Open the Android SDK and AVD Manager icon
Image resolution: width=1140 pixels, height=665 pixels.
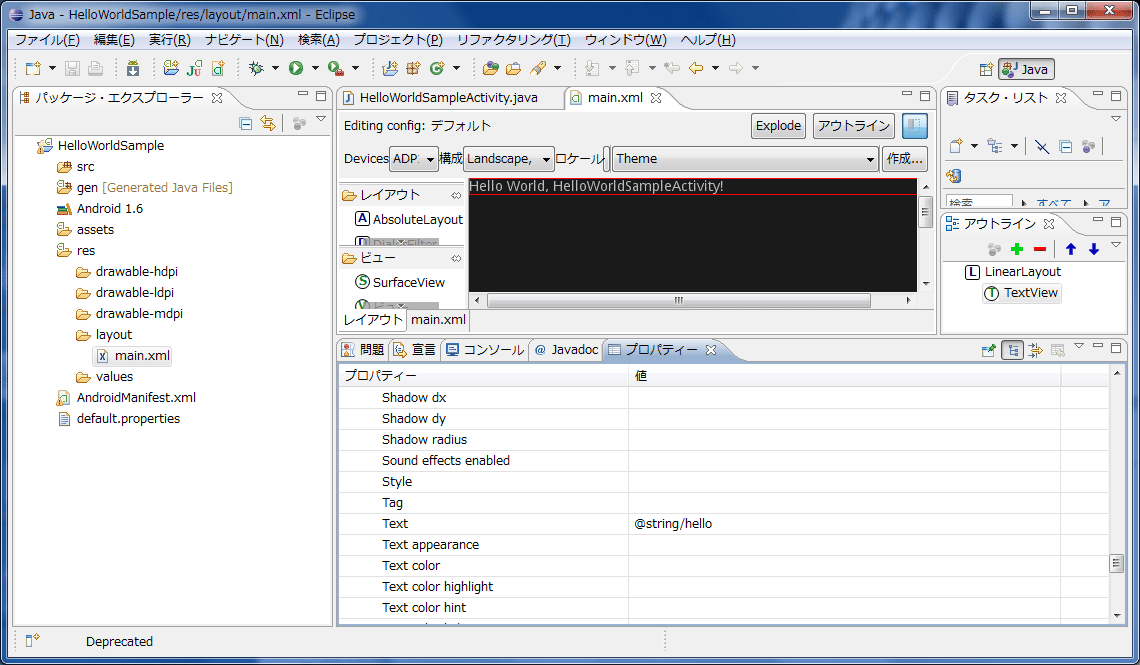(132, 68)
